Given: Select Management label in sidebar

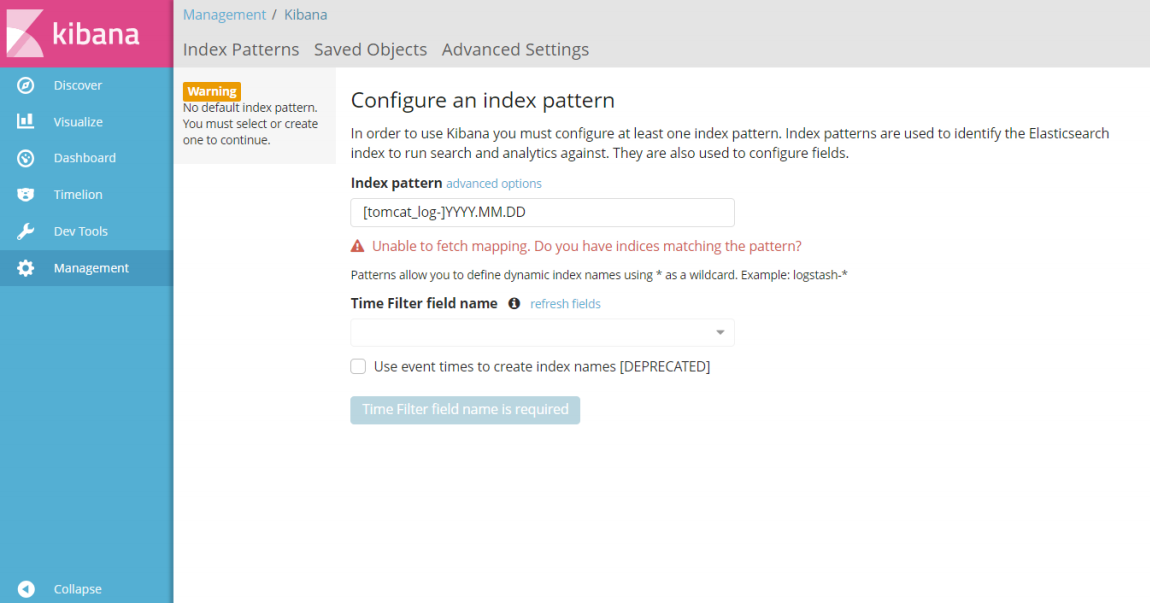Looking at the screenshot, I should click(x=91, y=268).
